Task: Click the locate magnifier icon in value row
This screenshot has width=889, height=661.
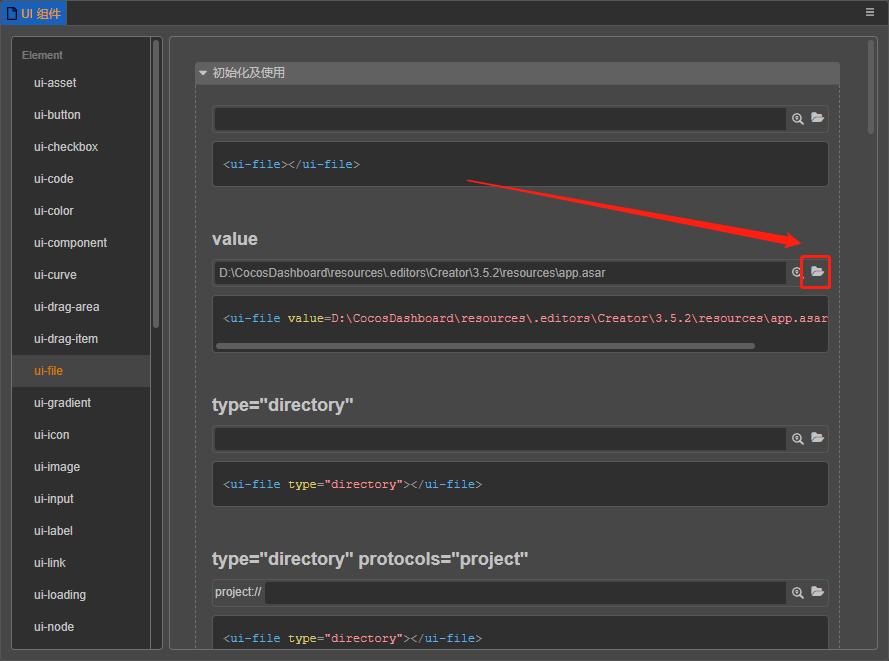Action: click(797, 272)
